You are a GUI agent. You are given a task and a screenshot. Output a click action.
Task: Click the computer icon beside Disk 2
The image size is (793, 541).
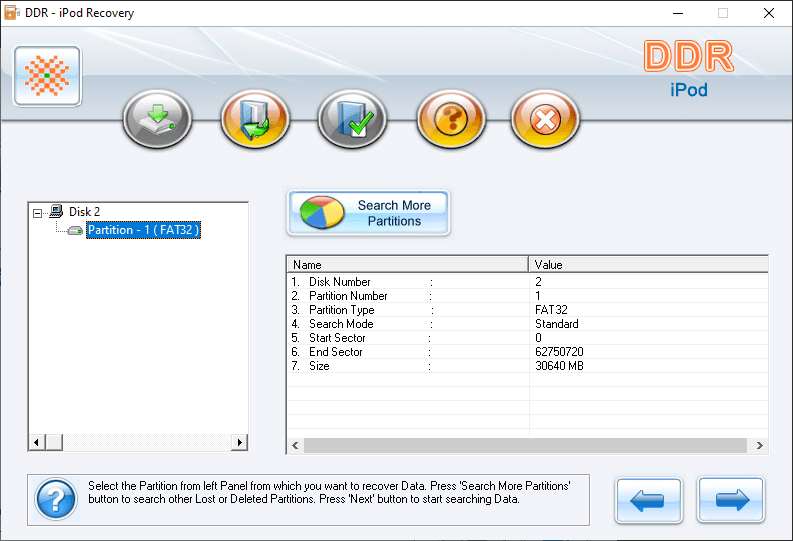(x=56, y=211)
